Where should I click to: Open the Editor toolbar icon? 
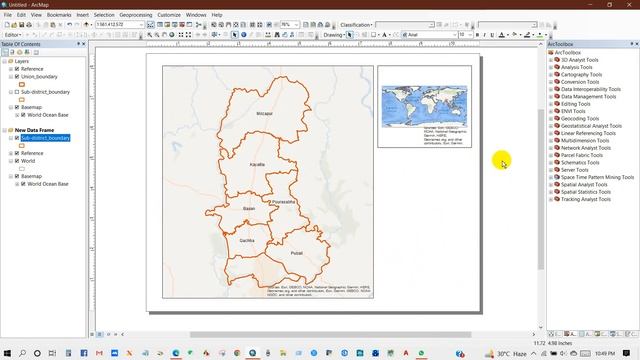click(x=151, y=25)
